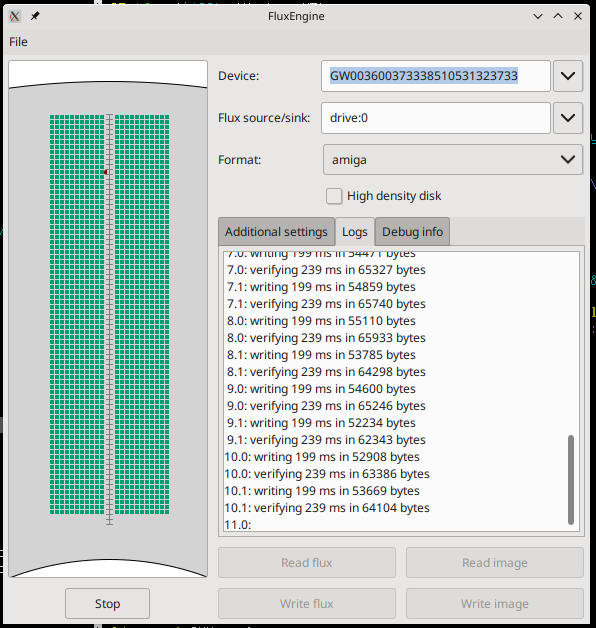Minimize the FluxEngine window

pos(538,16)
